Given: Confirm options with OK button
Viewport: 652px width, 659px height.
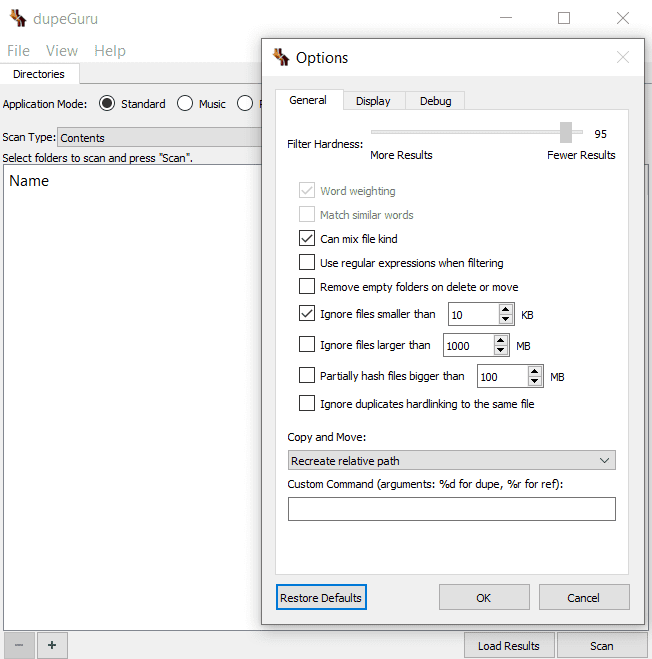Looking at the screenshot, I should point(484,598).
